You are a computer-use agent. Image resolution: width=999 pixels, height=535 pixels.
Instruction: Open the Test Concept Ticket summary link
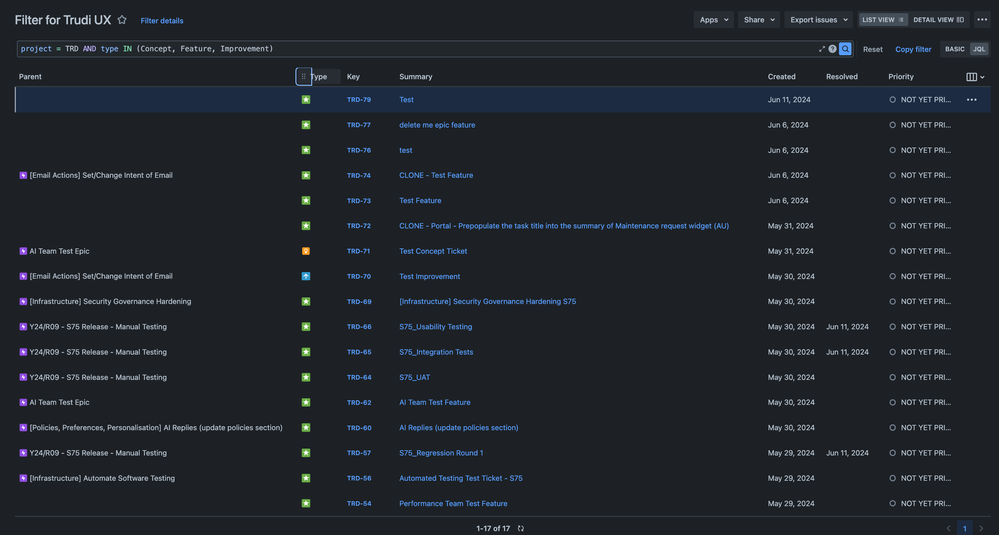(x=433, y=251)
